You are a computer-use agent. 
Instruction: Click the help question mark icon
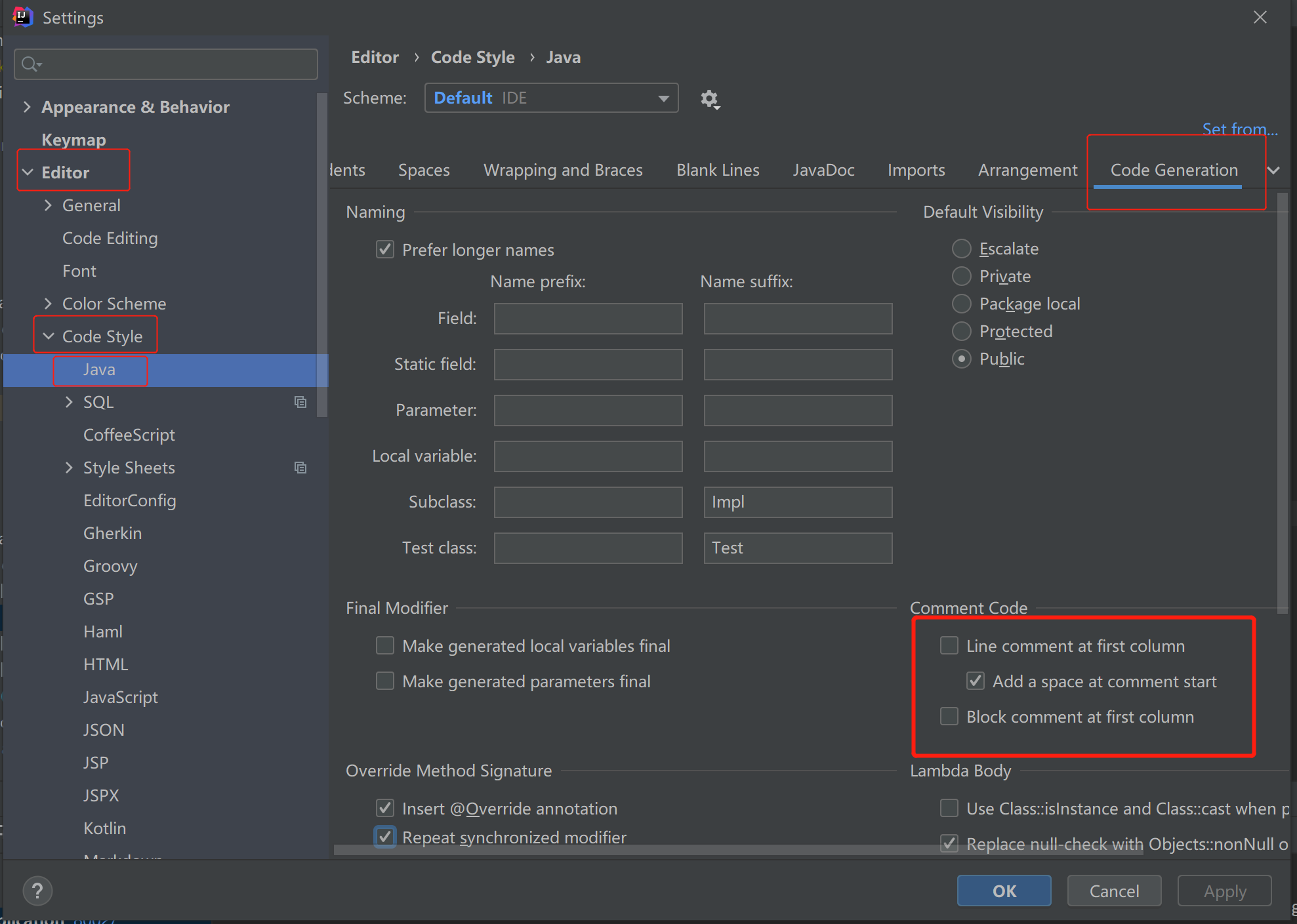tap(37, 891)
